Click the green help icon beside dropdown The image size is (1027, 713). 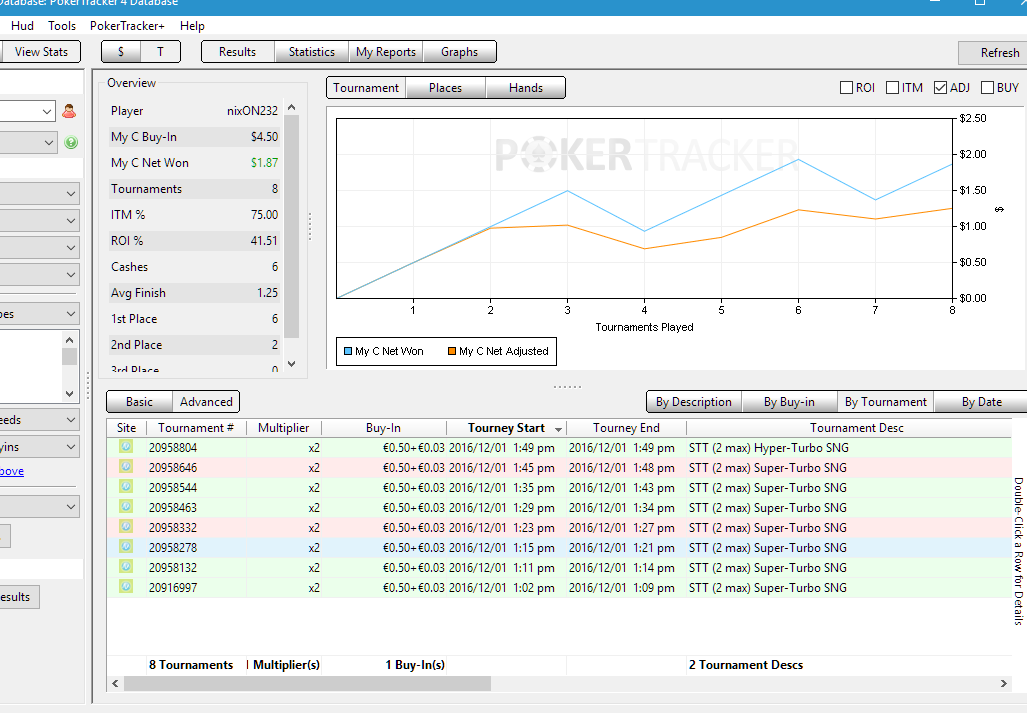click(x=71, y=143)
